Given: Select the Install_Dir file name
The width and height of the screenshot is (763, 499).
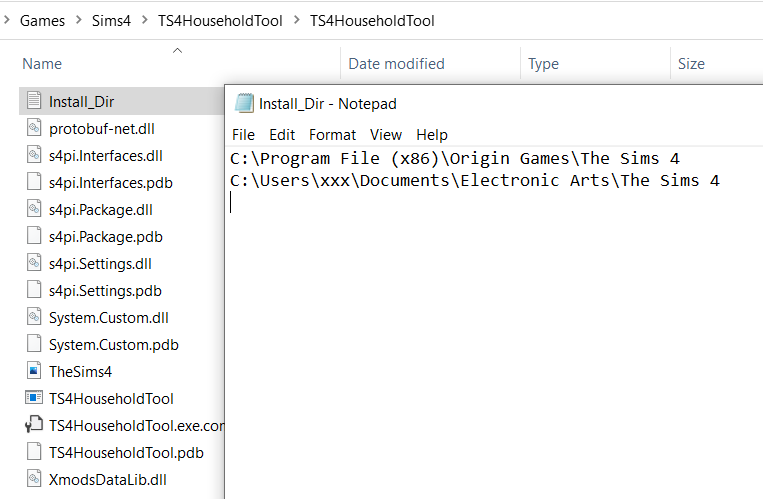Looking at the screenshot, I should click(x=82, y=102).
